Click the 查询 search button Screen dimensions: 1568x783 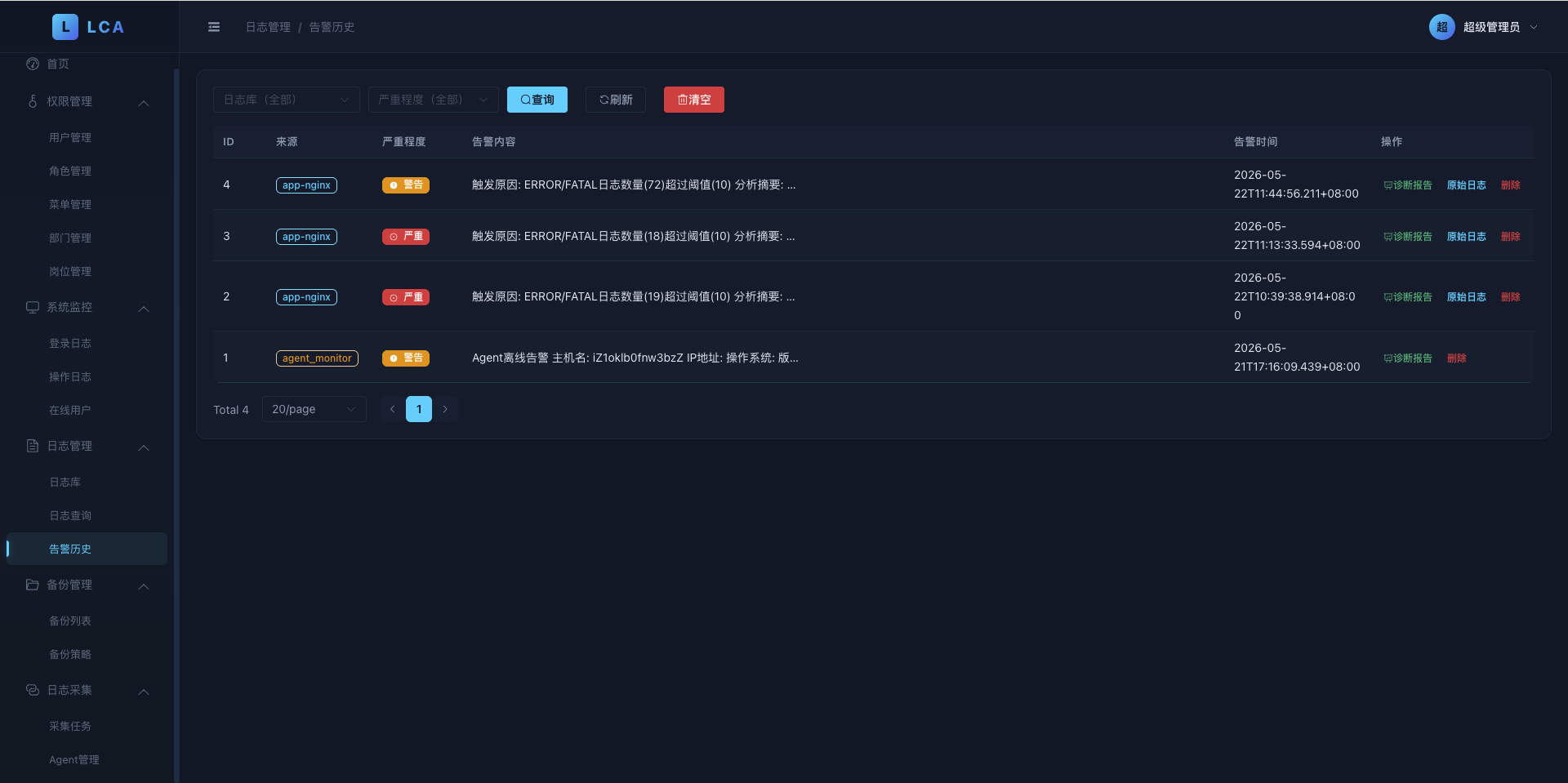coord(537,100)
